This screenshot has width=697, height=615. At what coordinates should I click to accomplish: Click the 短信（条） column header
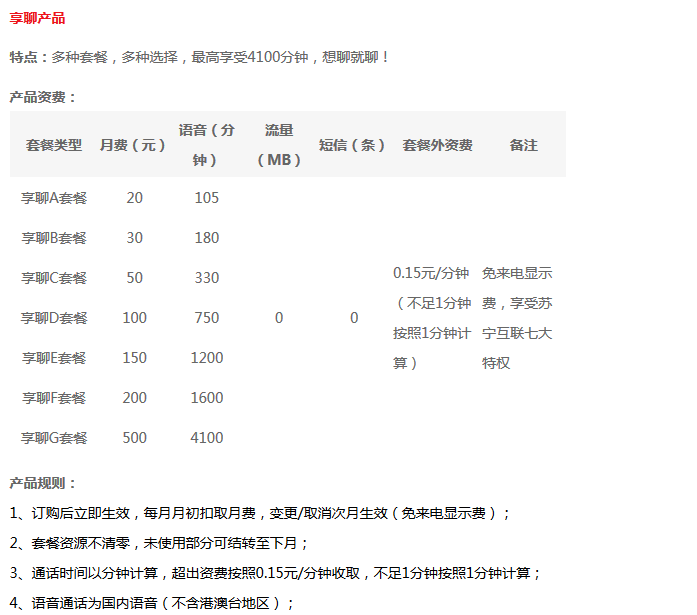(x=352, y=145)
